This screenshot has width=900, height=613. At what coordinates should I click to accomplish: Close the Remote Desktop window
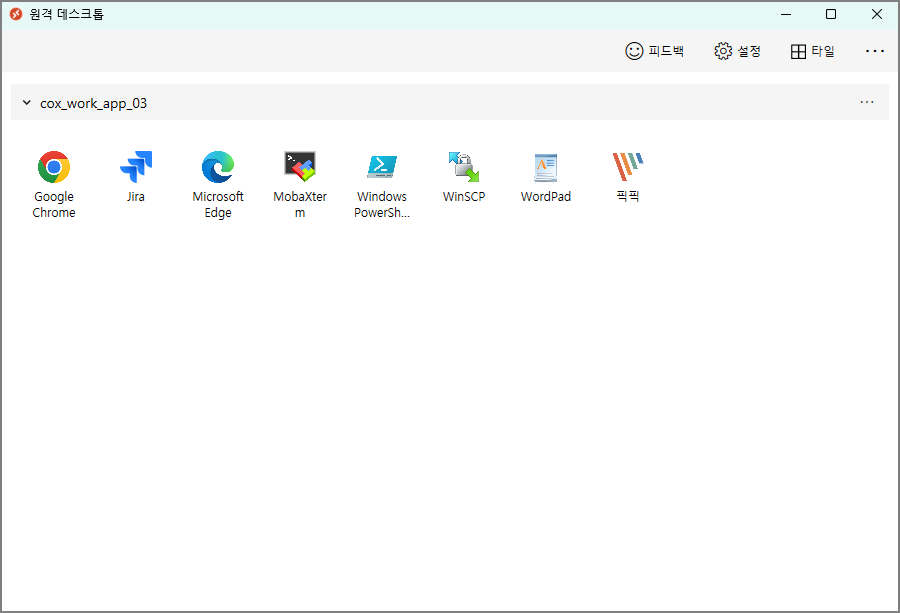[x=876, y=14]
